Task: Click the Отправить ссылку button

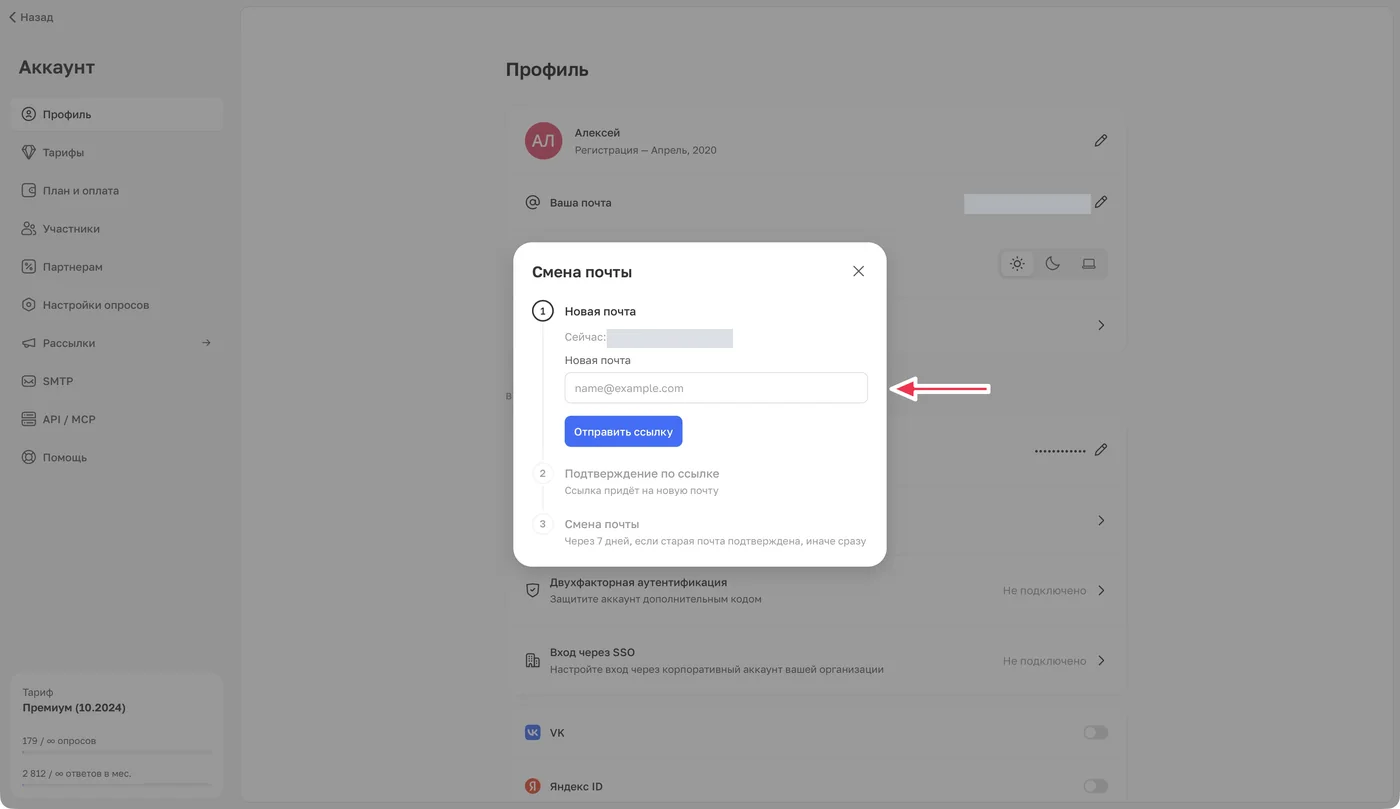Action: click(x=623, y=431)
